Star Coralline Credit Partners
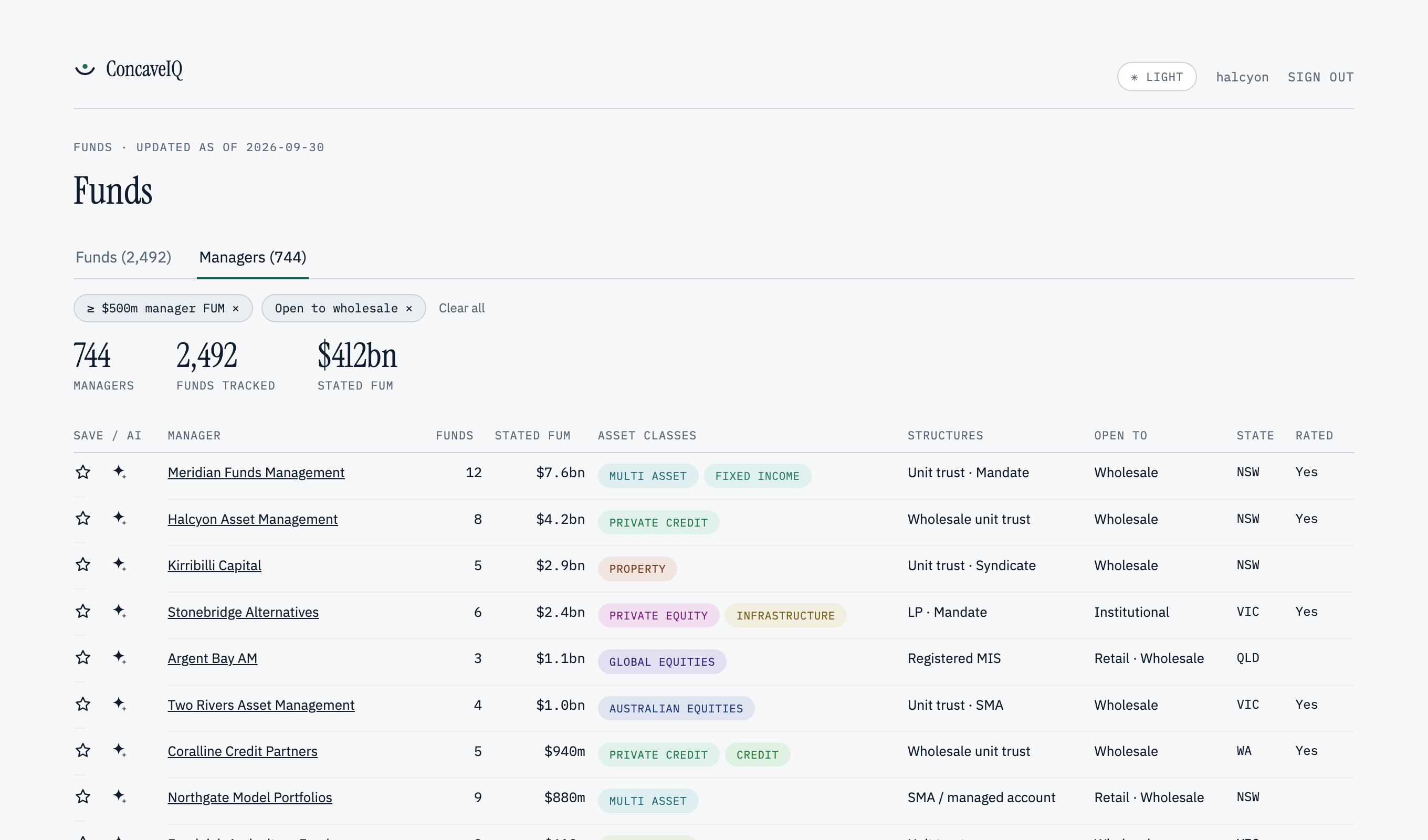 [83, 750]
